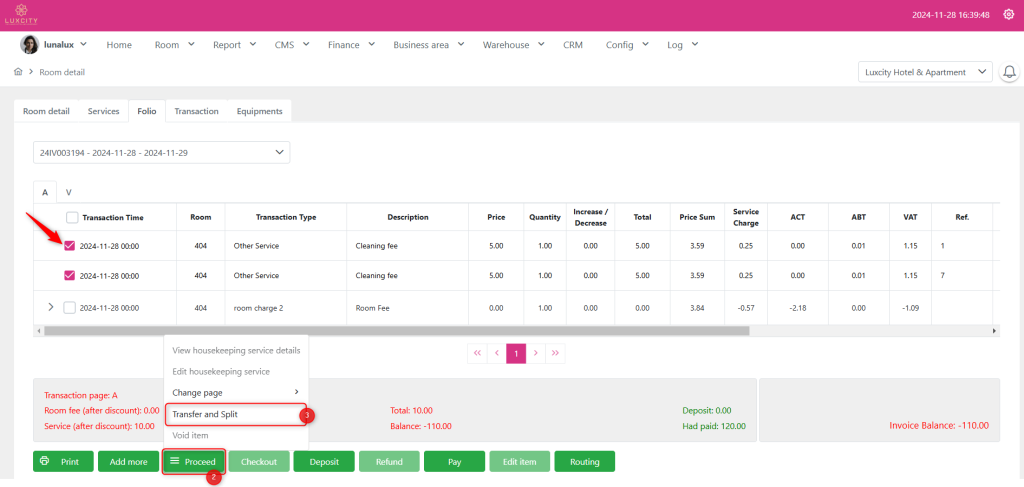Click the next page arrow
This screenshot has height=487, width=1024.
[x=536, y=353]
